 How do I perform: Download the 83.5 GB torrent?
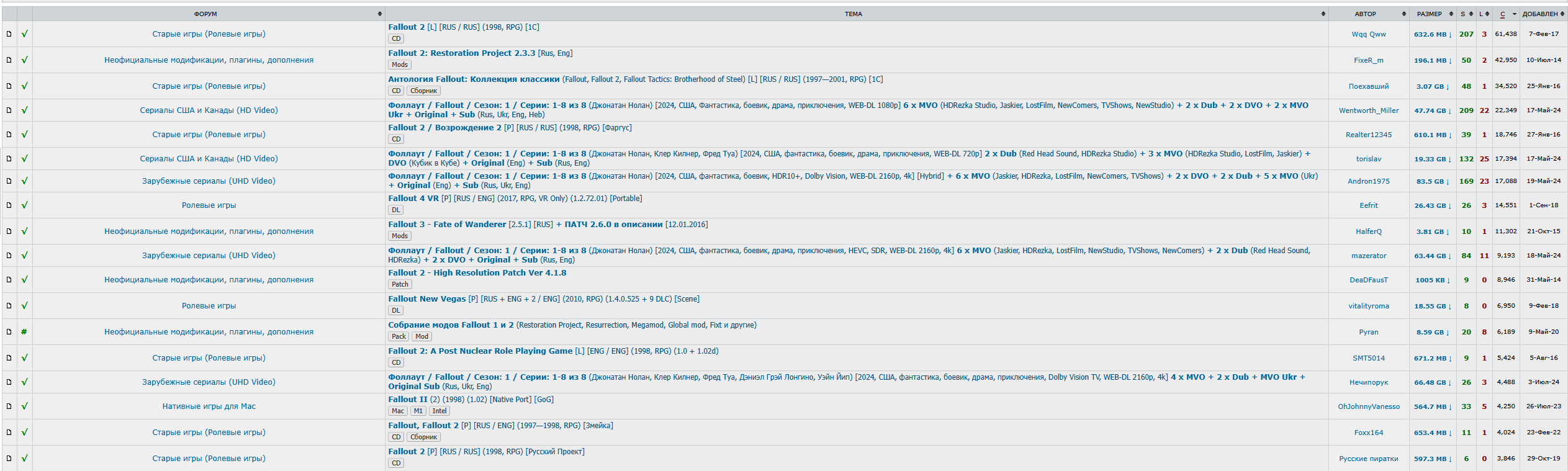tap(1433, 182)
